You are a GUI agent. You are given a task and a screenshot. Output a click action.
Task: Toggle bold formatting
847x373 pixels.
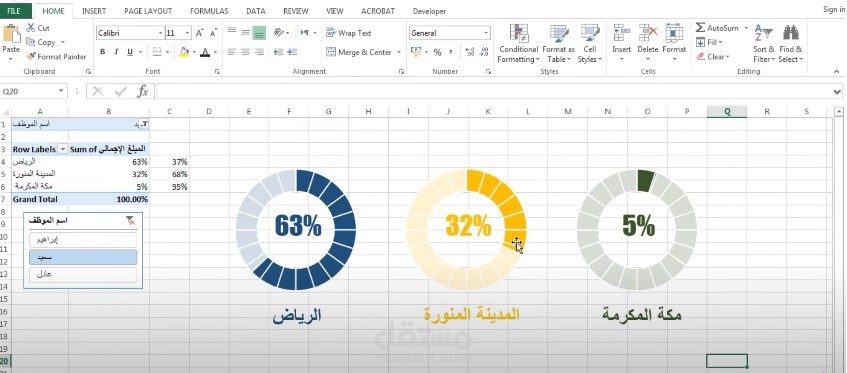point(103,52)
